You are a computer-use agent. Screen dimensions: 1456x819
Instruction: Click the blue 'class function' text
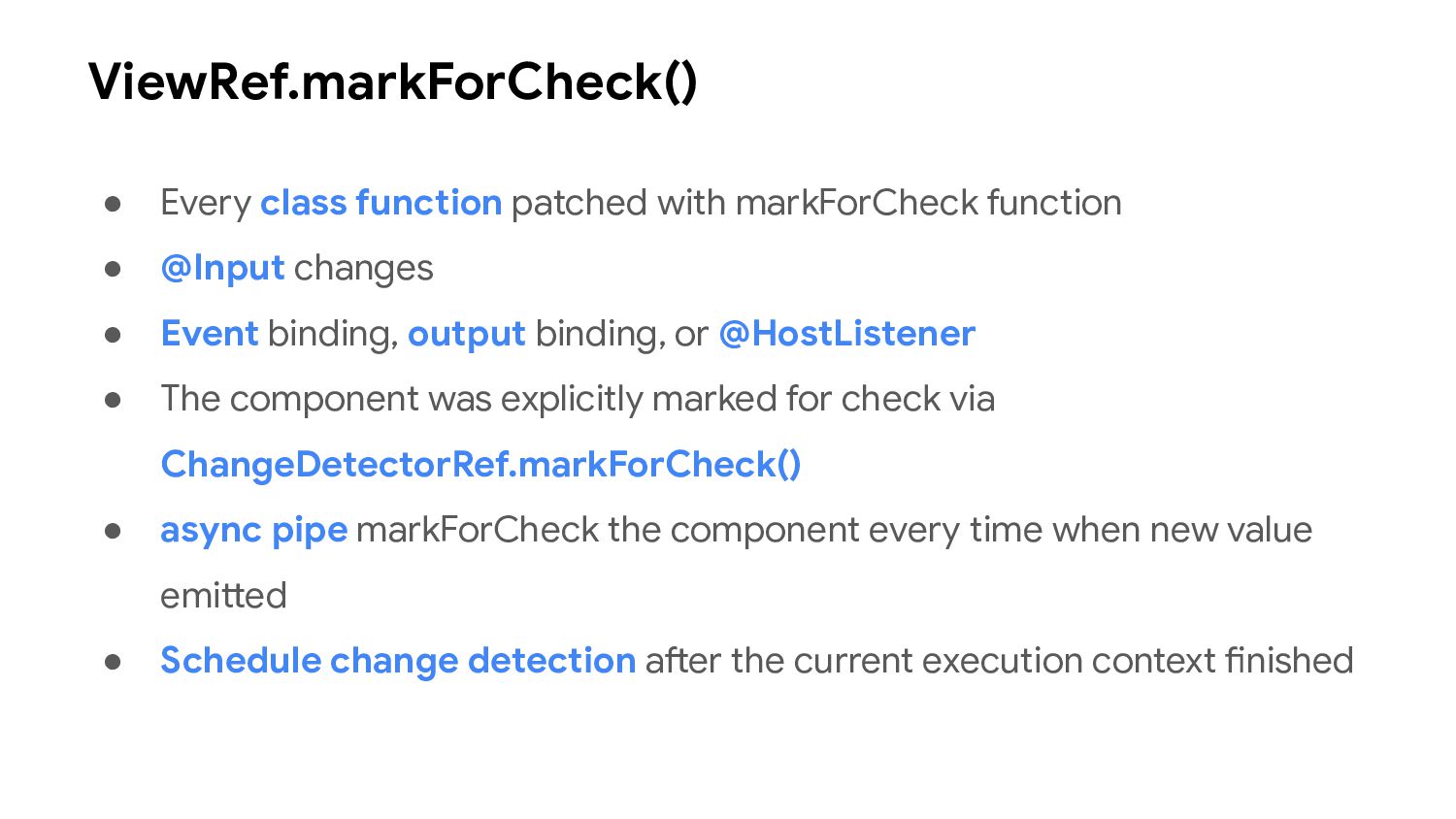[381, 203]
